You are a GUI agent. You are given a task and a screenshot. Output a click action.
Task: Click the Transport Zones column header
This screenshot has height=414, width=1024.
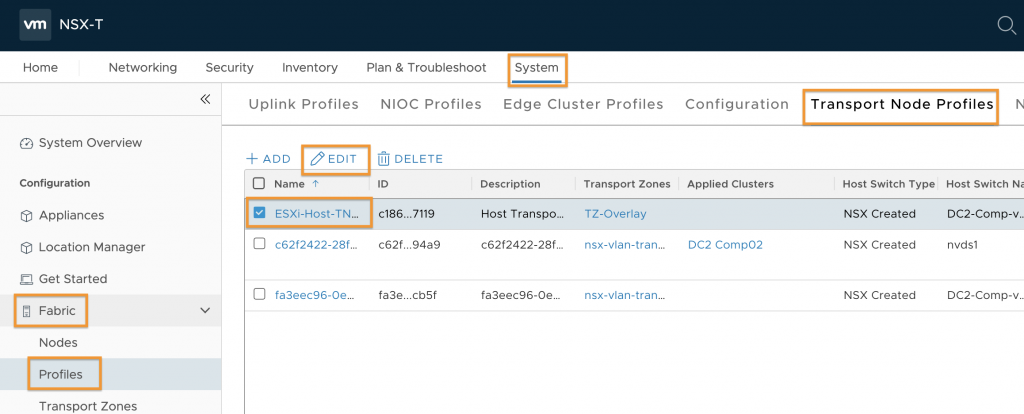click(627, 184)
